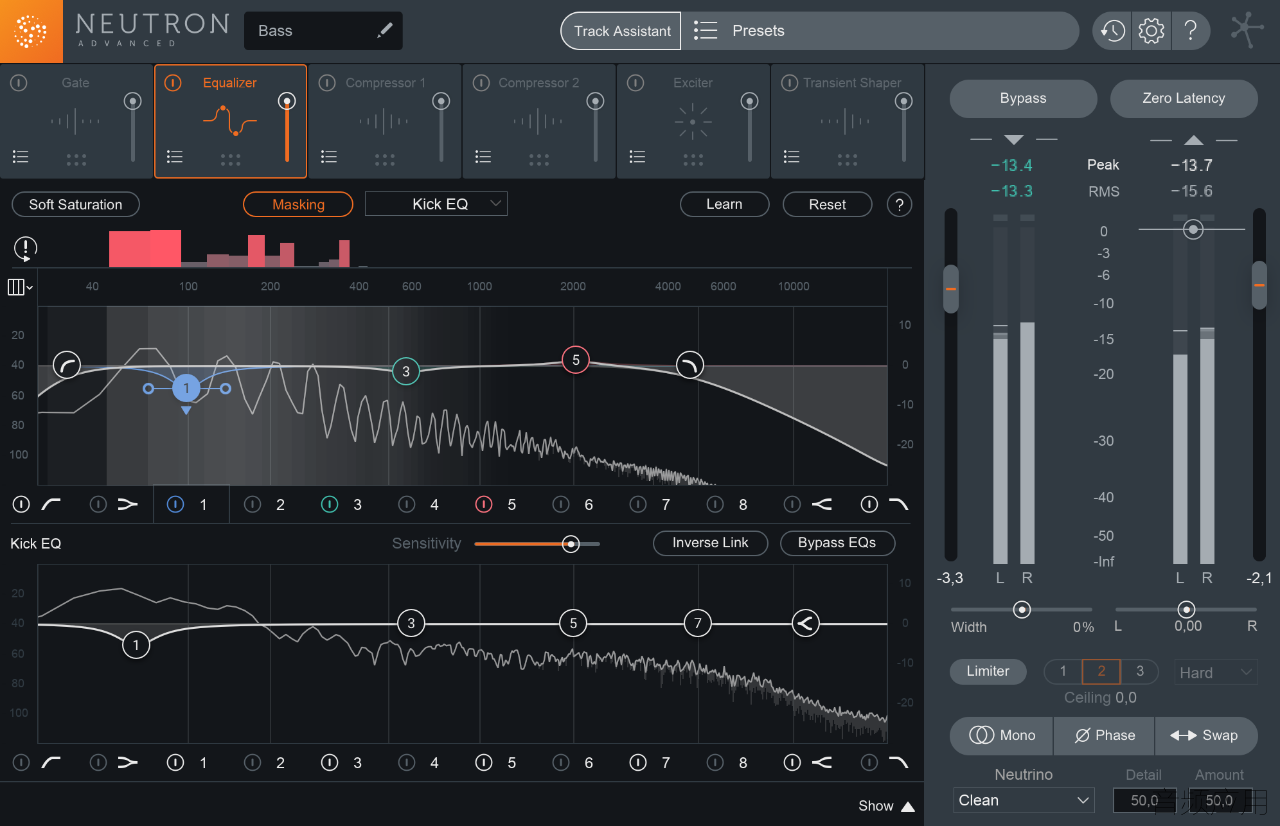Open the Neutrino Clean mode dropdown

1024,800
